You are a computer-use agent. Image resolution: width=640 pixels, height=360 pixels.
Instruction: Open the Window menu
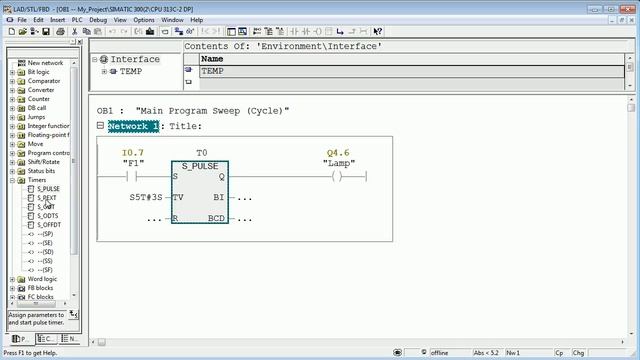[172, 20]
